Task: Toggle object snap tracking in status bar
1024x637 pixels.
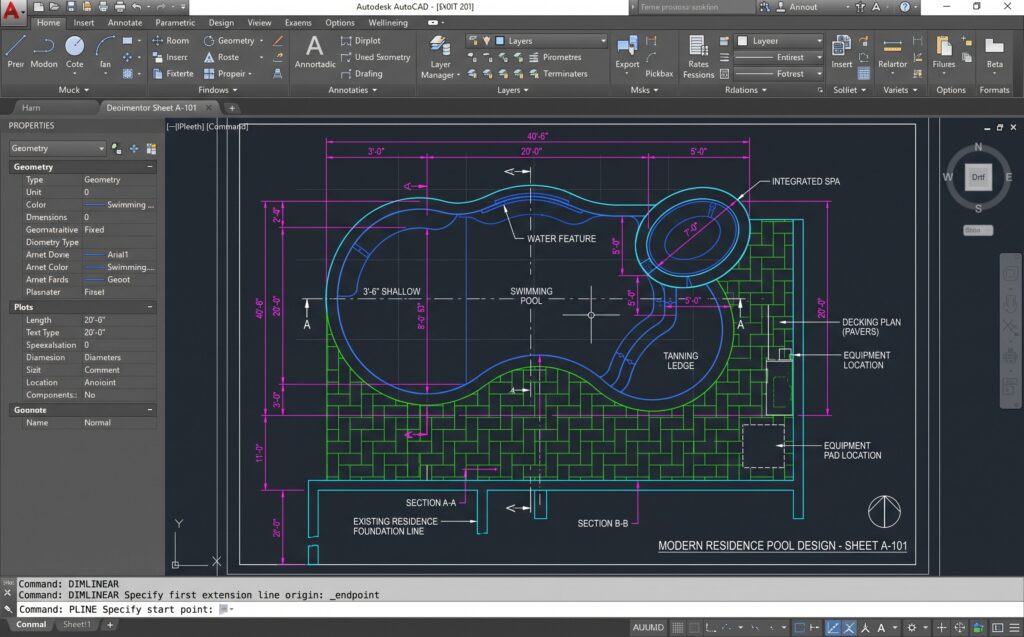Action: tap(833, 627)
